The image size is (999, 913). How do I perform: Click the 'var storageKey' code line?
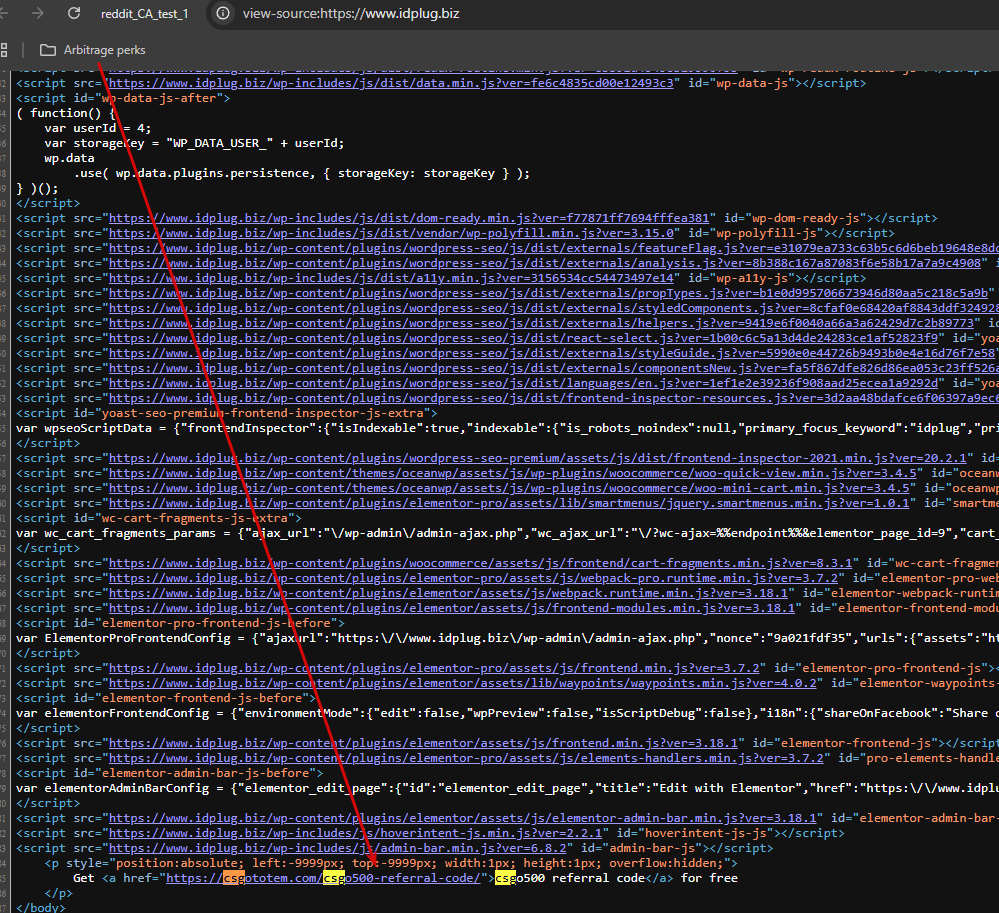click(x=194, y=143)
